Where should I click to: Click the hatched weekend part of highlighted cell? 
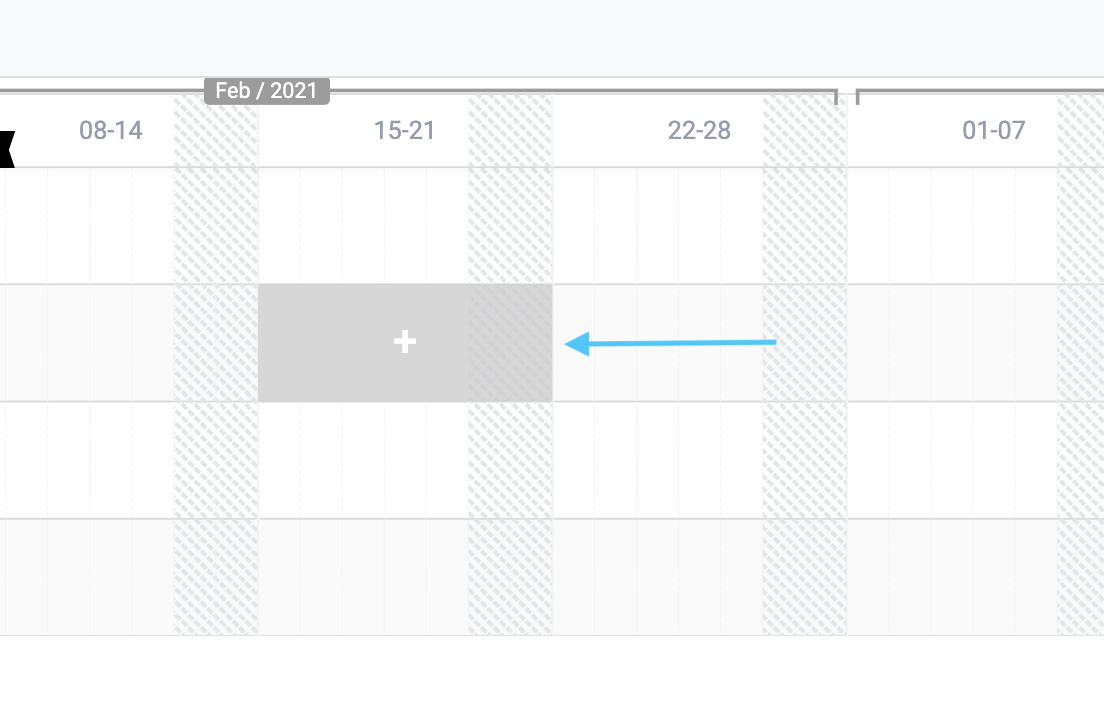pyautogui.click(x=510, y=343)
